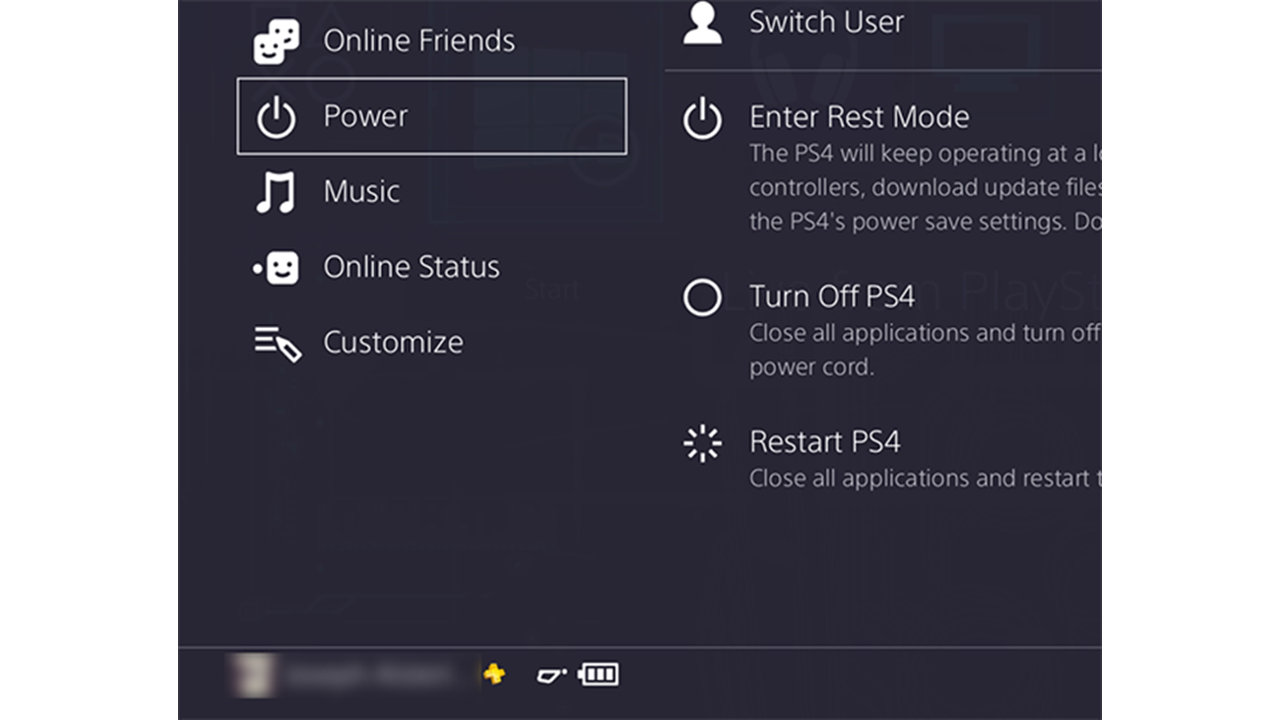This screenshot has width=1280, height=720.
Task: Select the controller battery level indicator
Action: tap(599, 674)
